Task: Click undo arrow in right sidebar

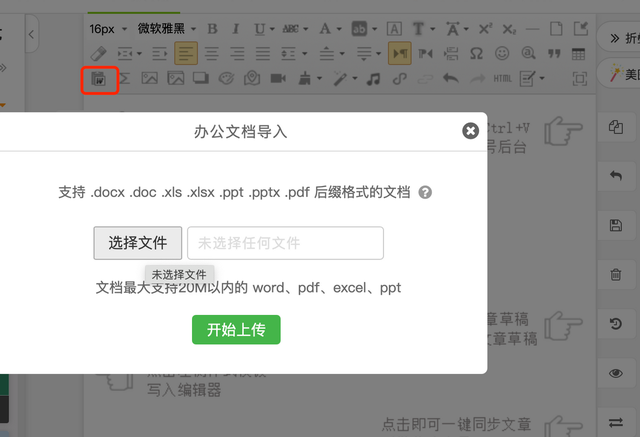Action: [616, 176]
